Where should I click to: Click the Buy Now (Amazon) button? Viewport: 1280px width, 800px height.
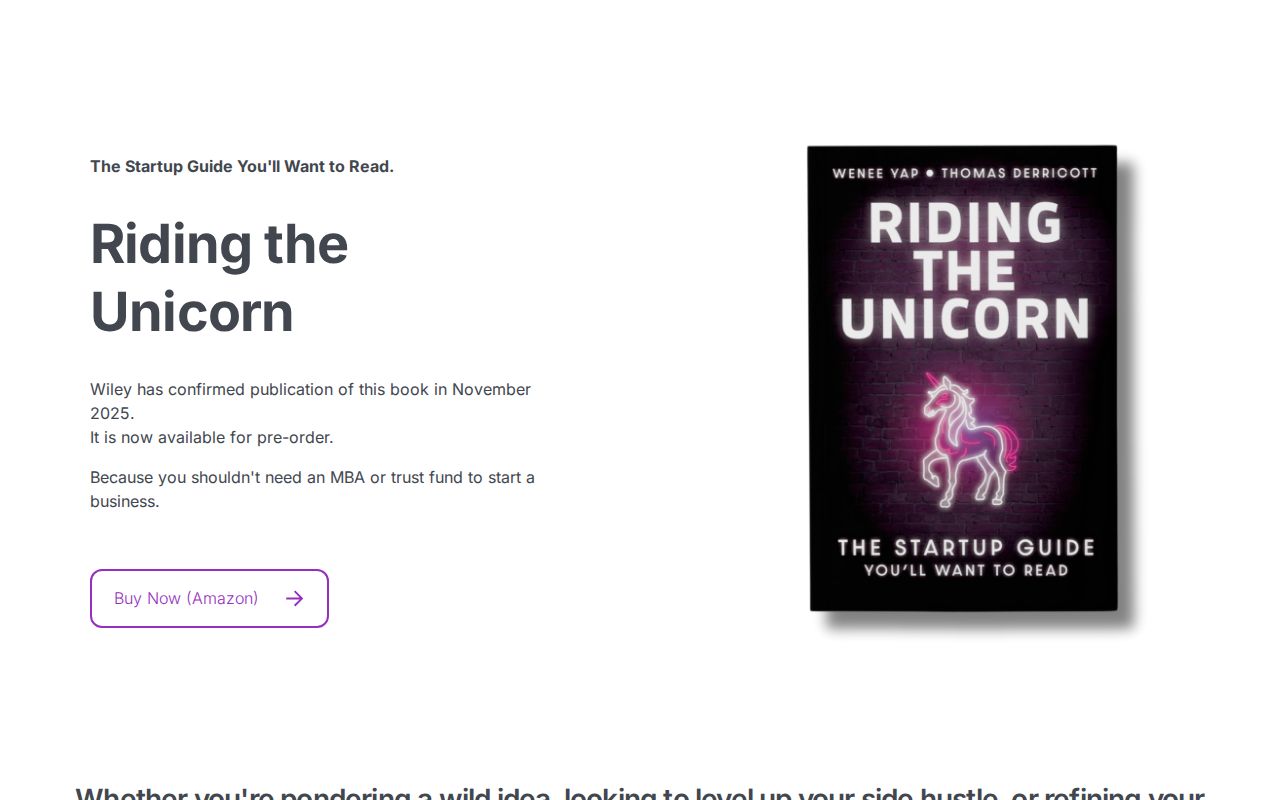(209, 598)
